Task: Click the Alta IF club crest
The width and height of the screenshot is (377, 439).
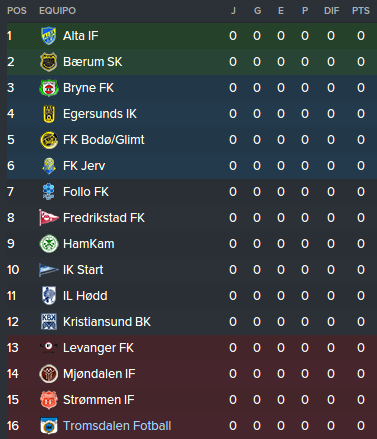Action: (49, 36)
